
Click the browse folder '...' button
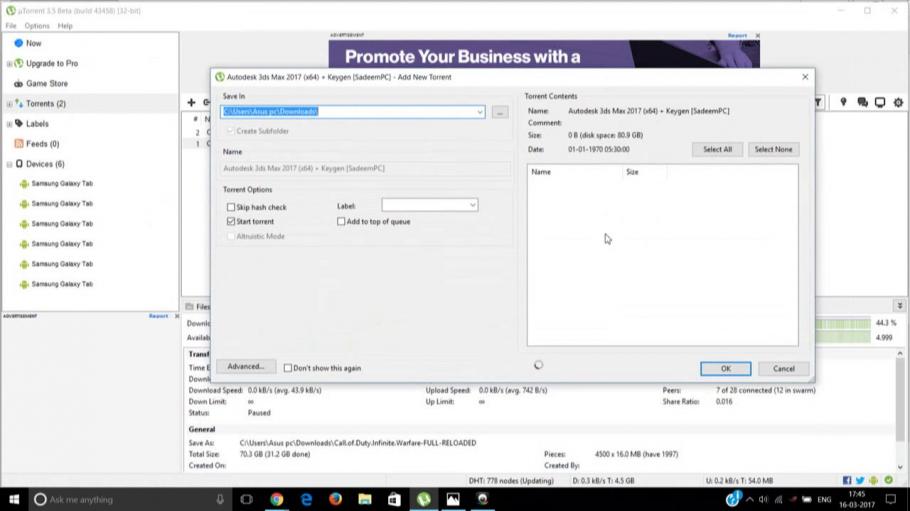coord(500,112)
